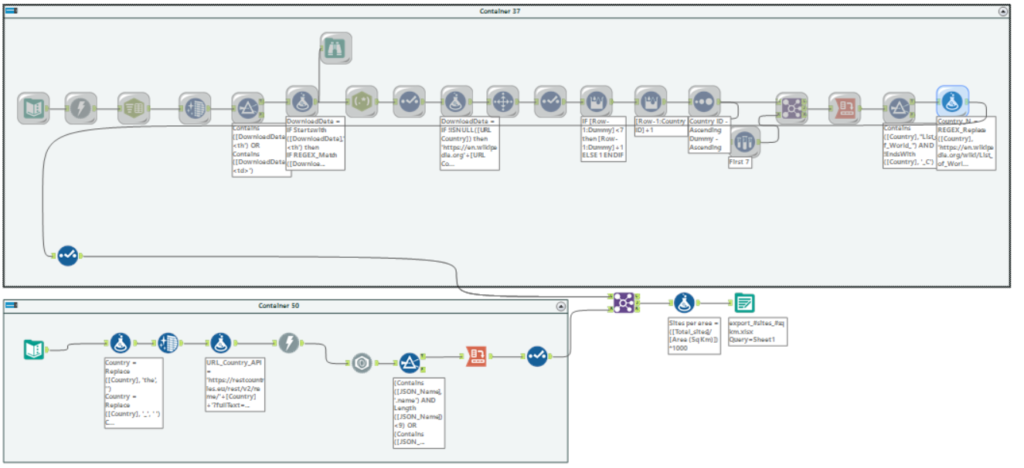Click the export xlsx Query=Sheet1 annotation
The width and height of the screenshot is (1024, 468).
coord(758,331)
